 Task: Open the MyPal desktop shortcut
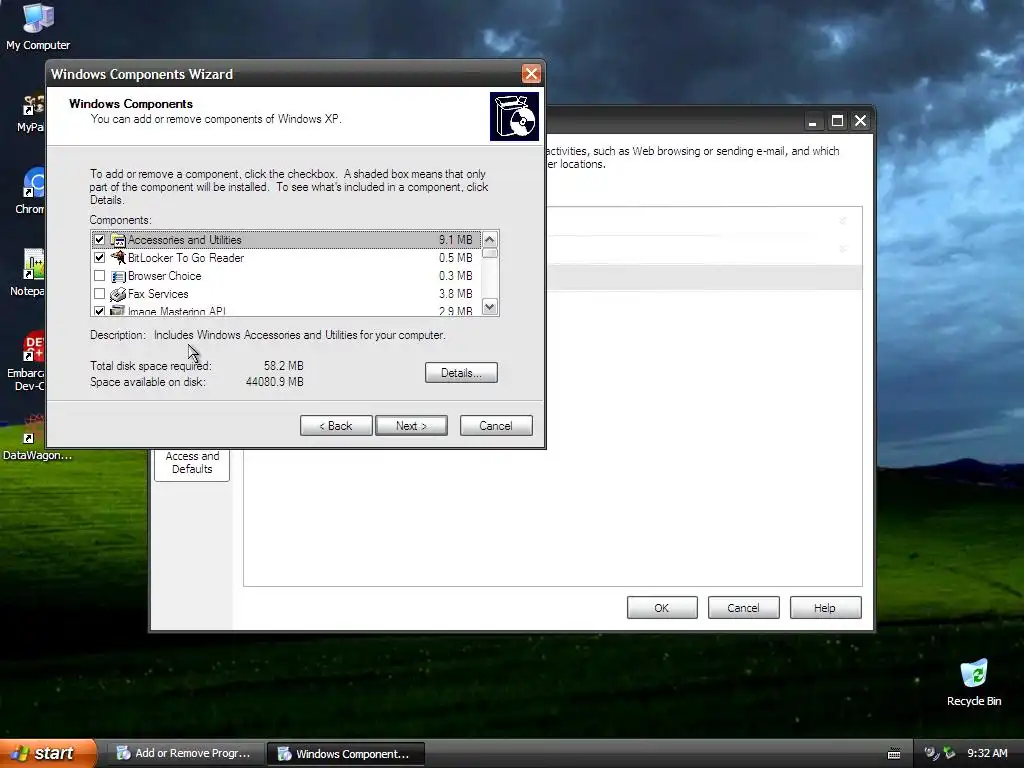(x=31, y=112)
